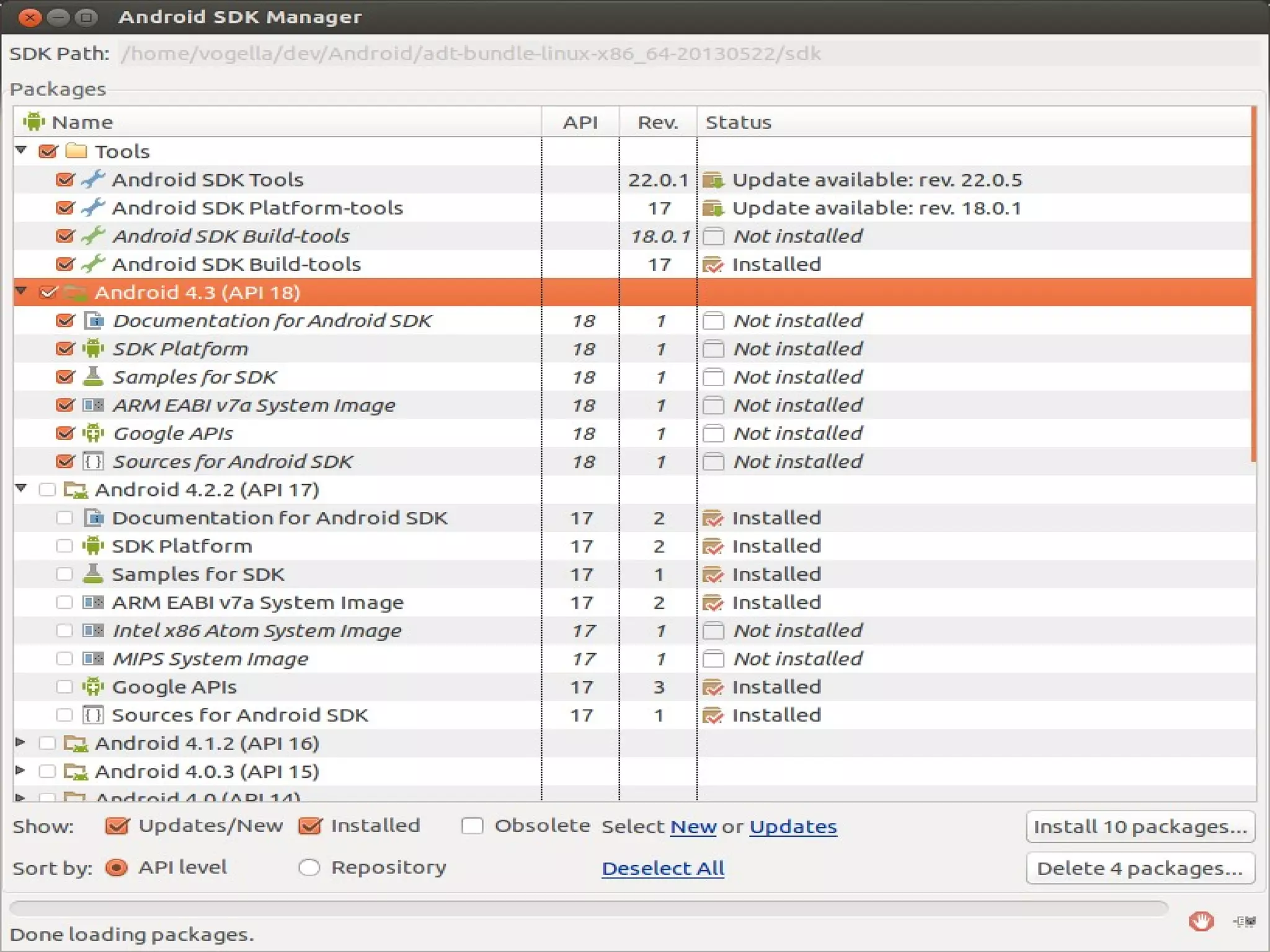Click the SDK Manager log icon at bottom right
This screenshot has width=1270, height=952.
(x=1244, y=922)
